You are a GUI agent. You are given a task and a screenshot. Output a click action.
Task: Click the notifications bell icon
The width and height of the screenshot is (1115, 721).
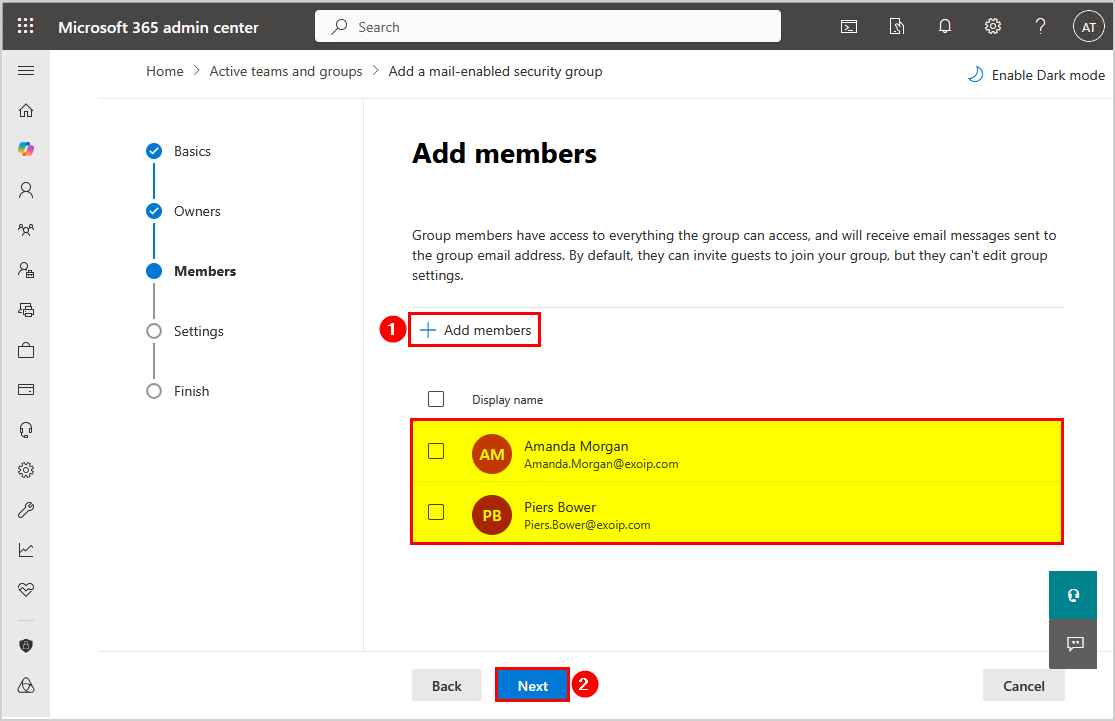[944, 27]
